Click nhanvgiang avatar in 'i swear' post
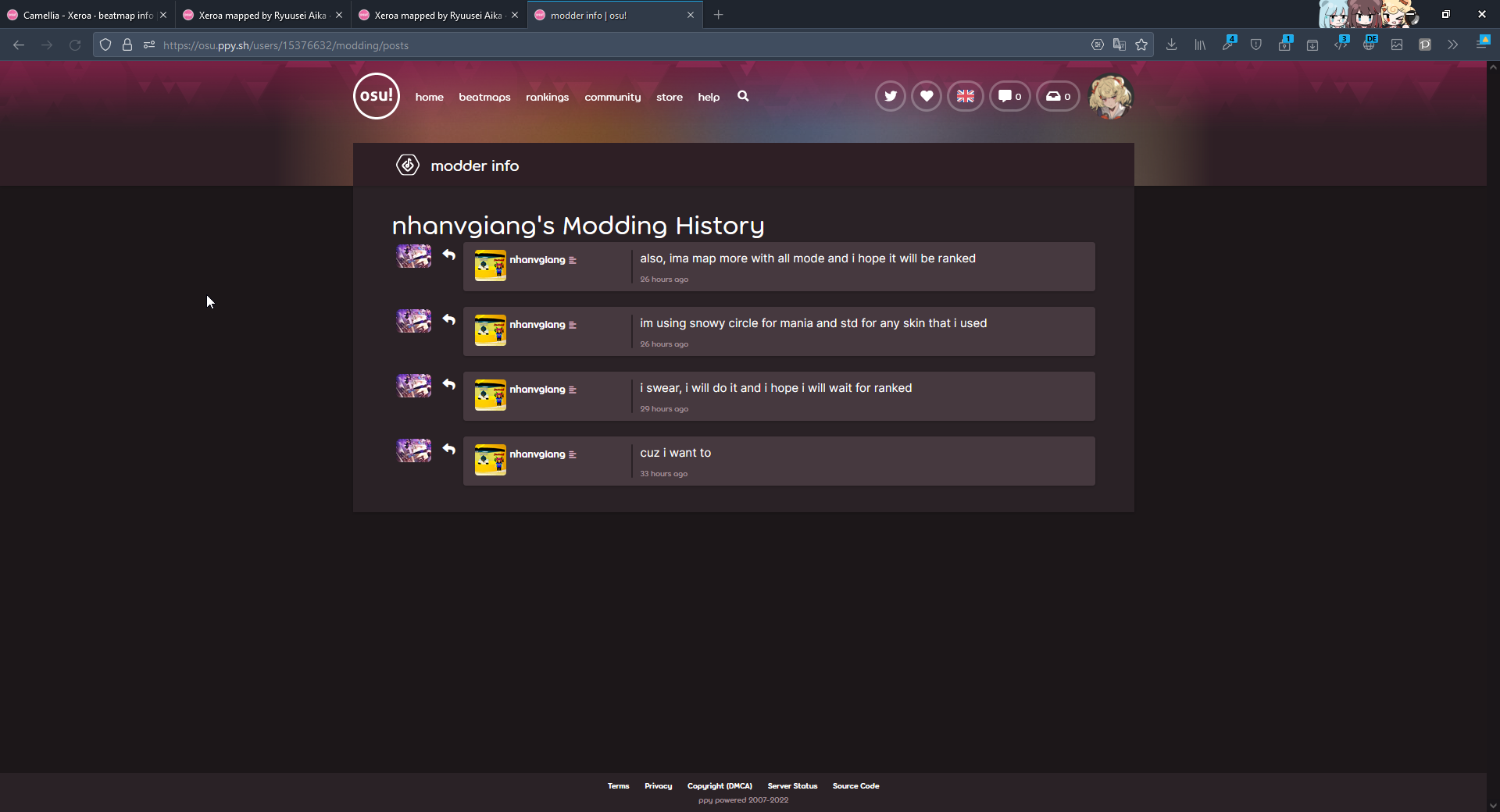Image resolution: width=1500 pixels, height=812 pixels. tap(490, 395)
